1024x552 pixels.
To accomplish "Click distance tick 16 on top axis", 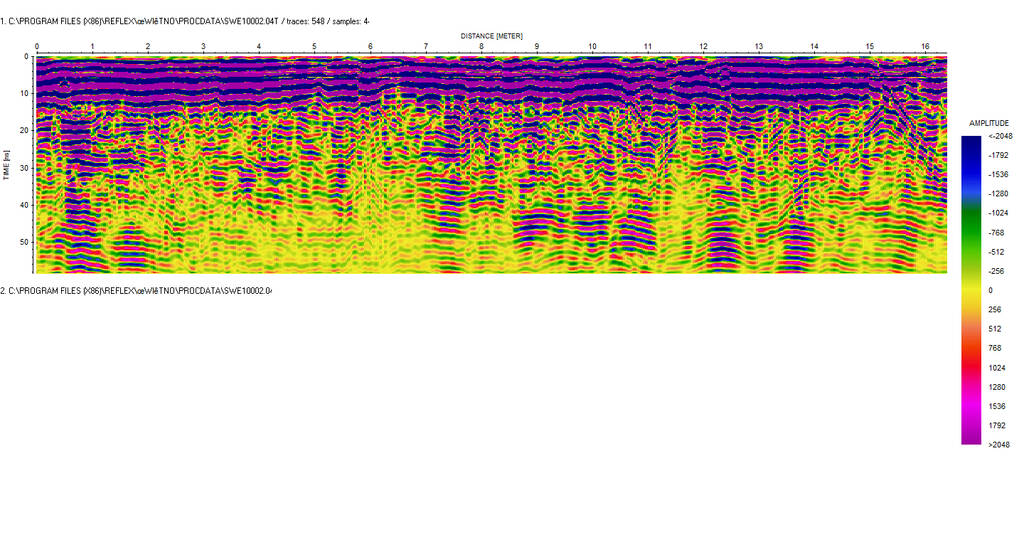I will (x=925, y=47).
